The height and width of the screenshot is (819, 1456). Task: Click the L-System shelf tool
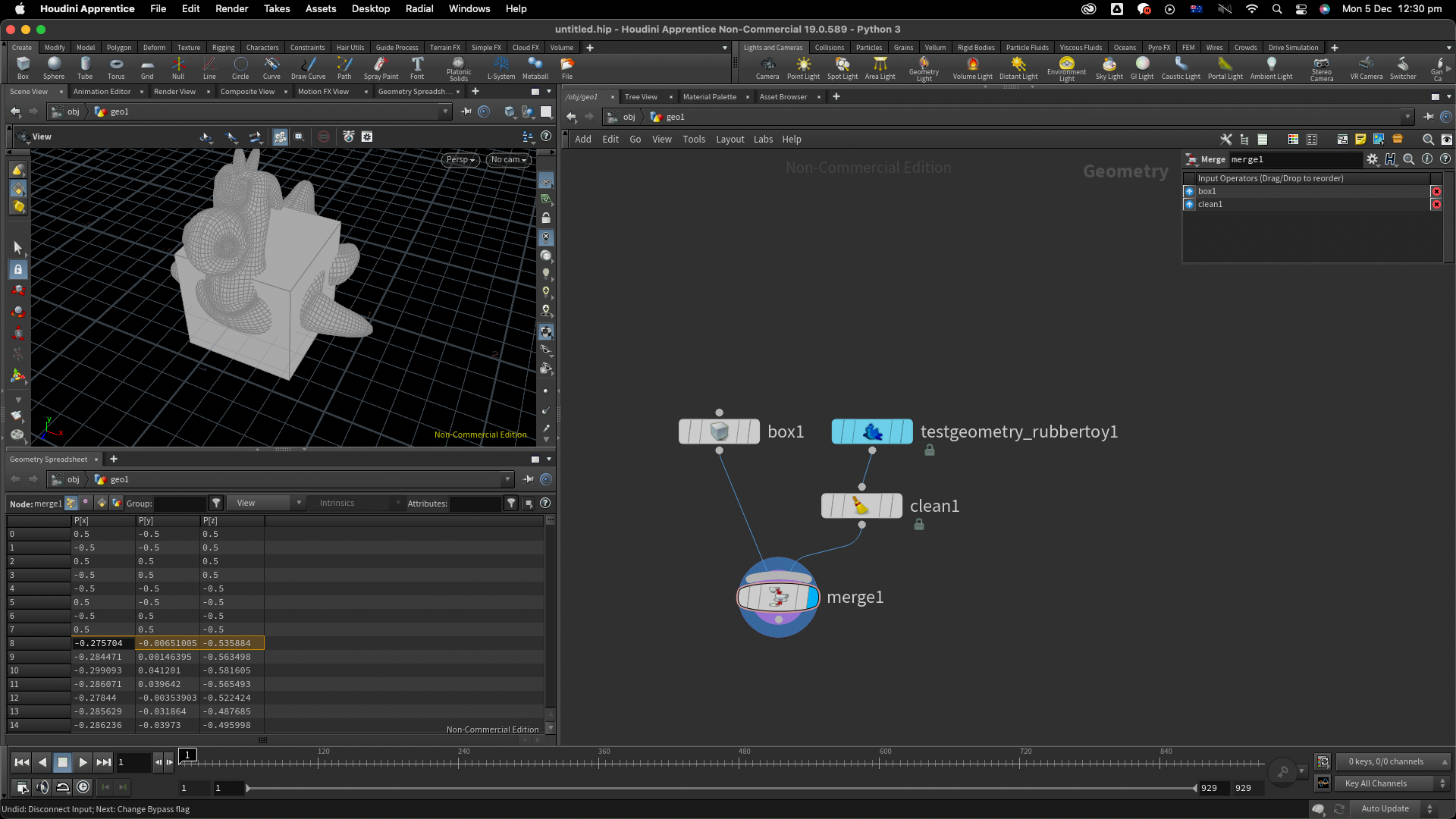[500, 67]
